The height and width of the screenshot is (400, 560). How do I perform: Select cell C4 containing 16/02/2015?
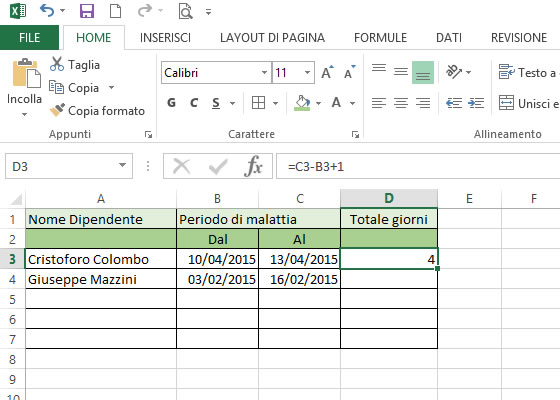pos(299,279)
